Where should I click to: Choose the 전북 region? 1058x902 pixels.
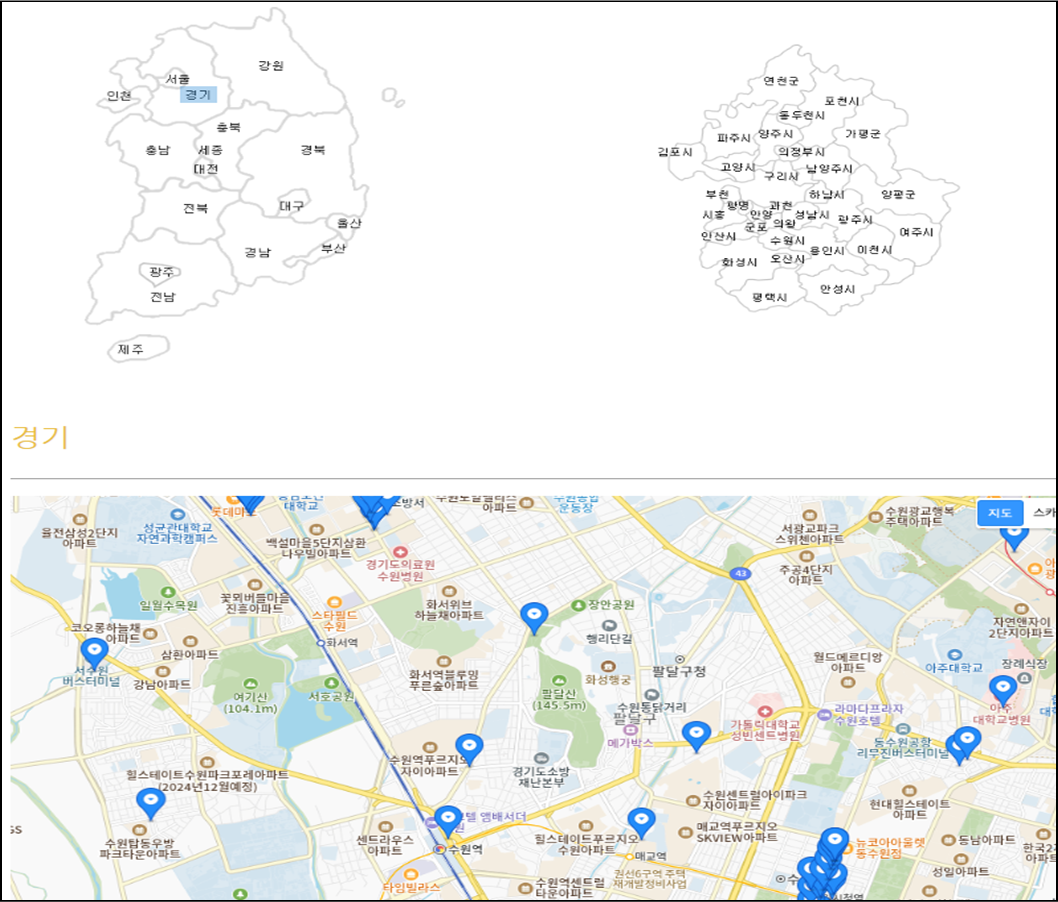196,208
